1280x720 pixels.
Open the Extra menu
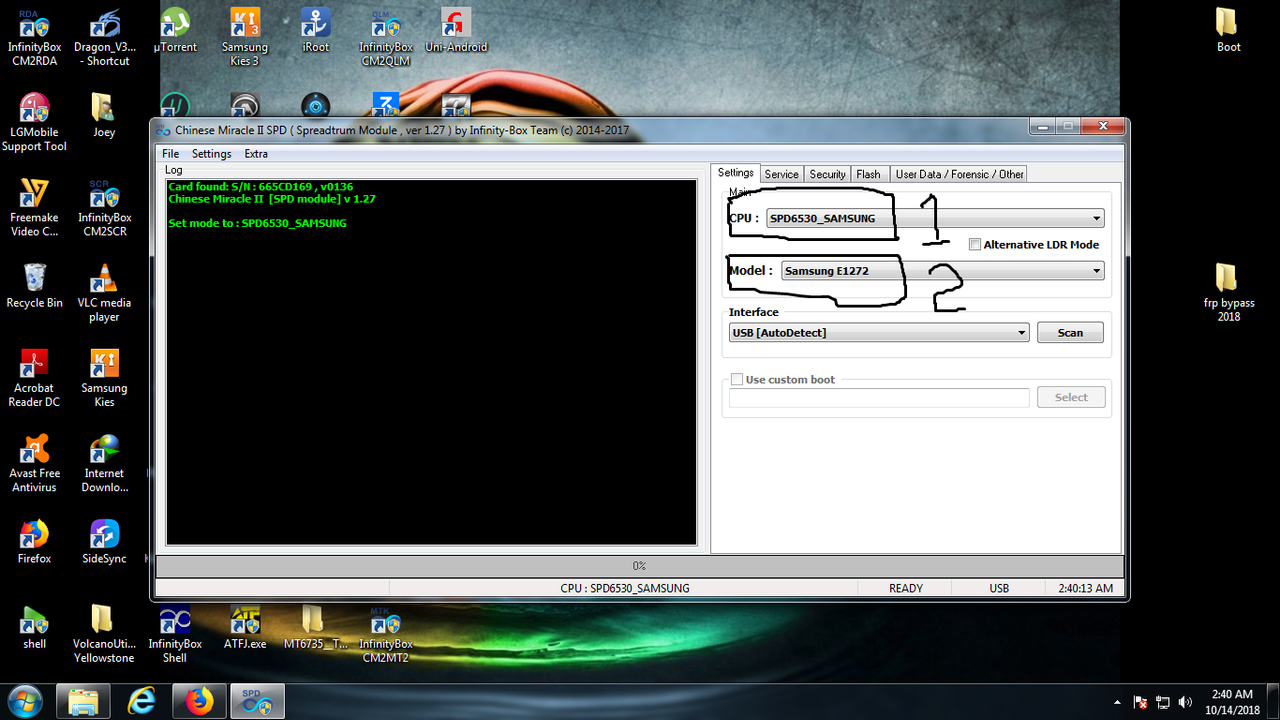[x=256, y=154]
